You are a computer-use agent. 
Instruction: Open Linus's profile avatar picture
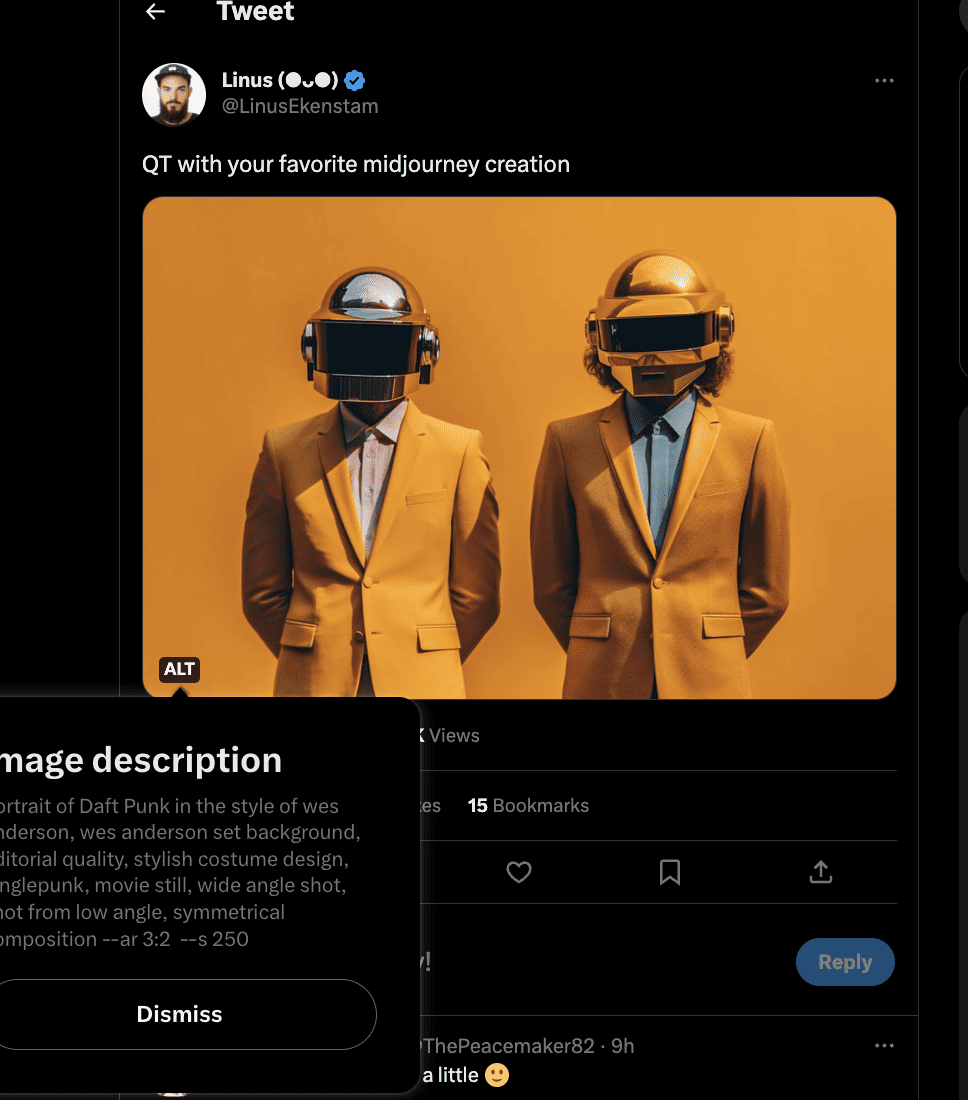tap(174, 94)
